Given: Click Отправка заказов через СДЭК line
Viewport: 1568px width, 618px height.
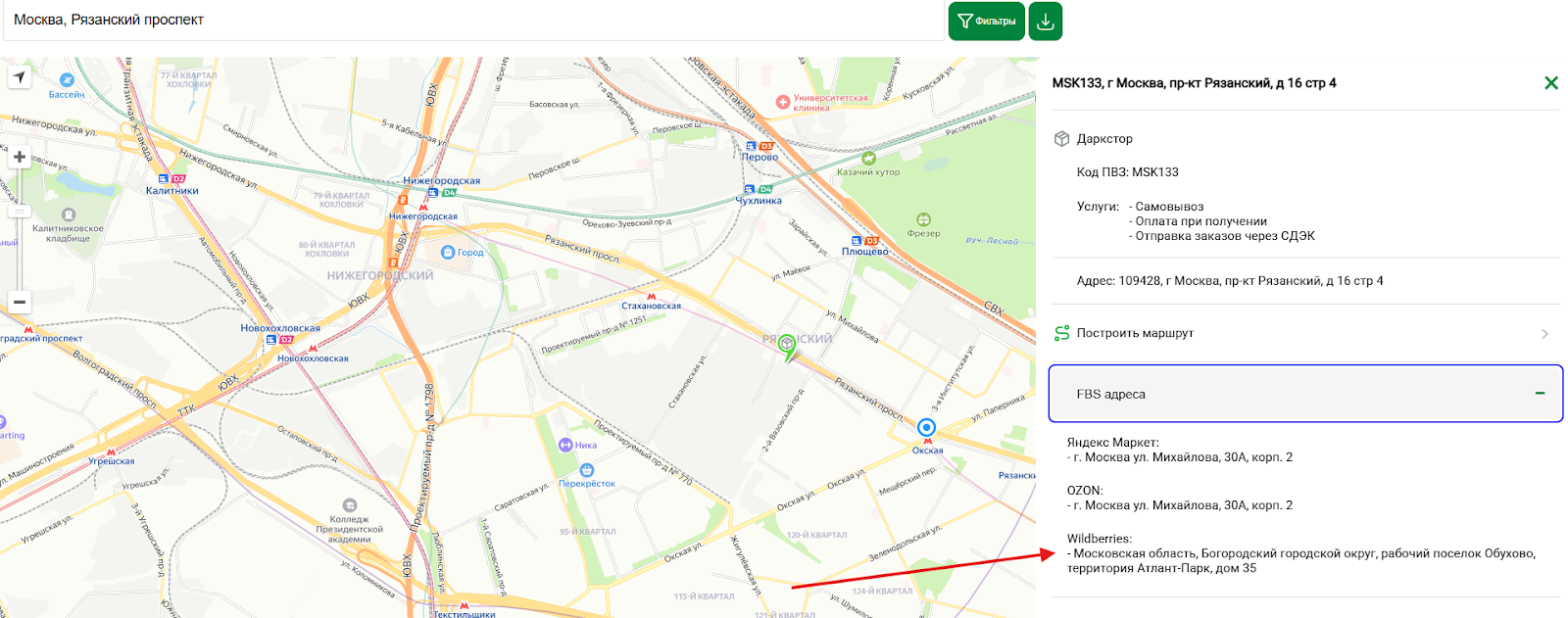Looking at the screenshot, I should (x=1222, y=236).
